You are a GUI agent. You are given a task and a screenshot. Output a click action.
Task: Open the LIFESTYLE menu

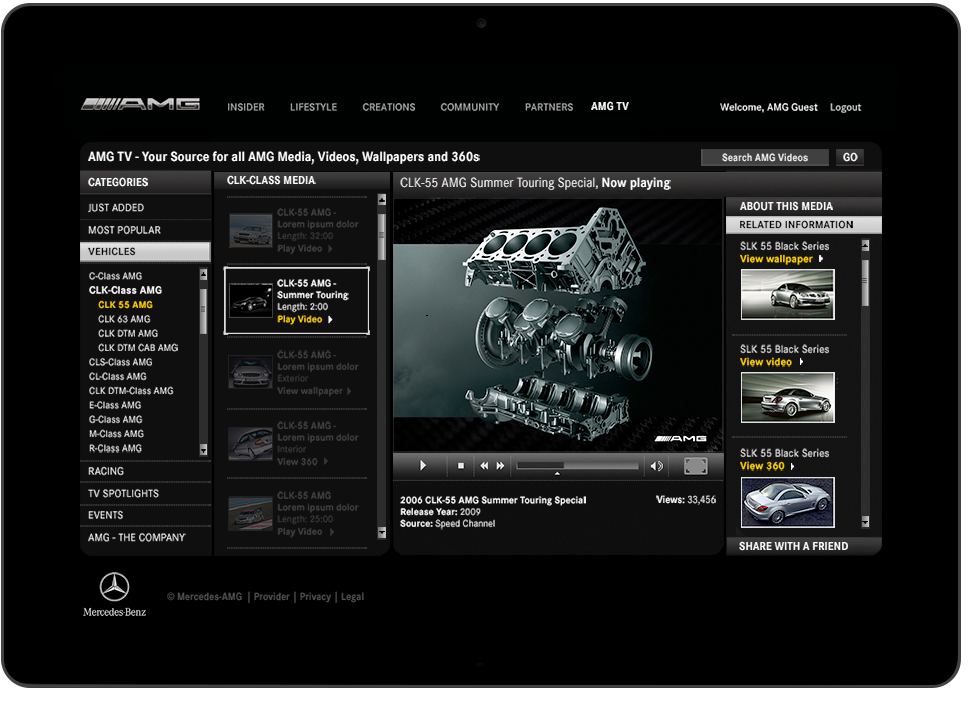click(313, 107)
